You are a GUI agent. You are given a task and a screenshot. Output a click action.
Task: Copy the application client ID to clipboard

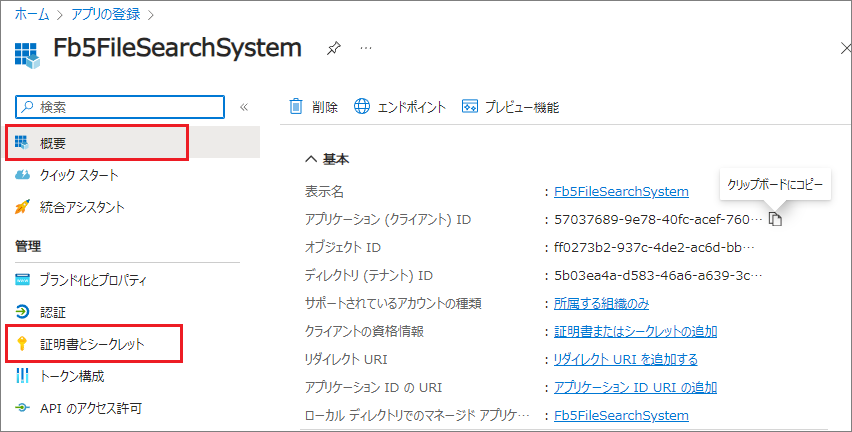[776, 219]
